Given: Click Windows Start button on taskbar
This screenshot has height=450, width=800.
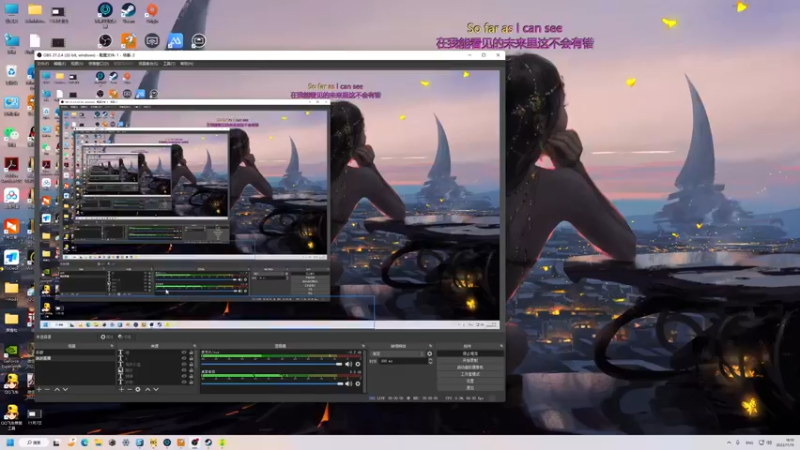Looking at the screenshot, I should click(x=10, y=442).
